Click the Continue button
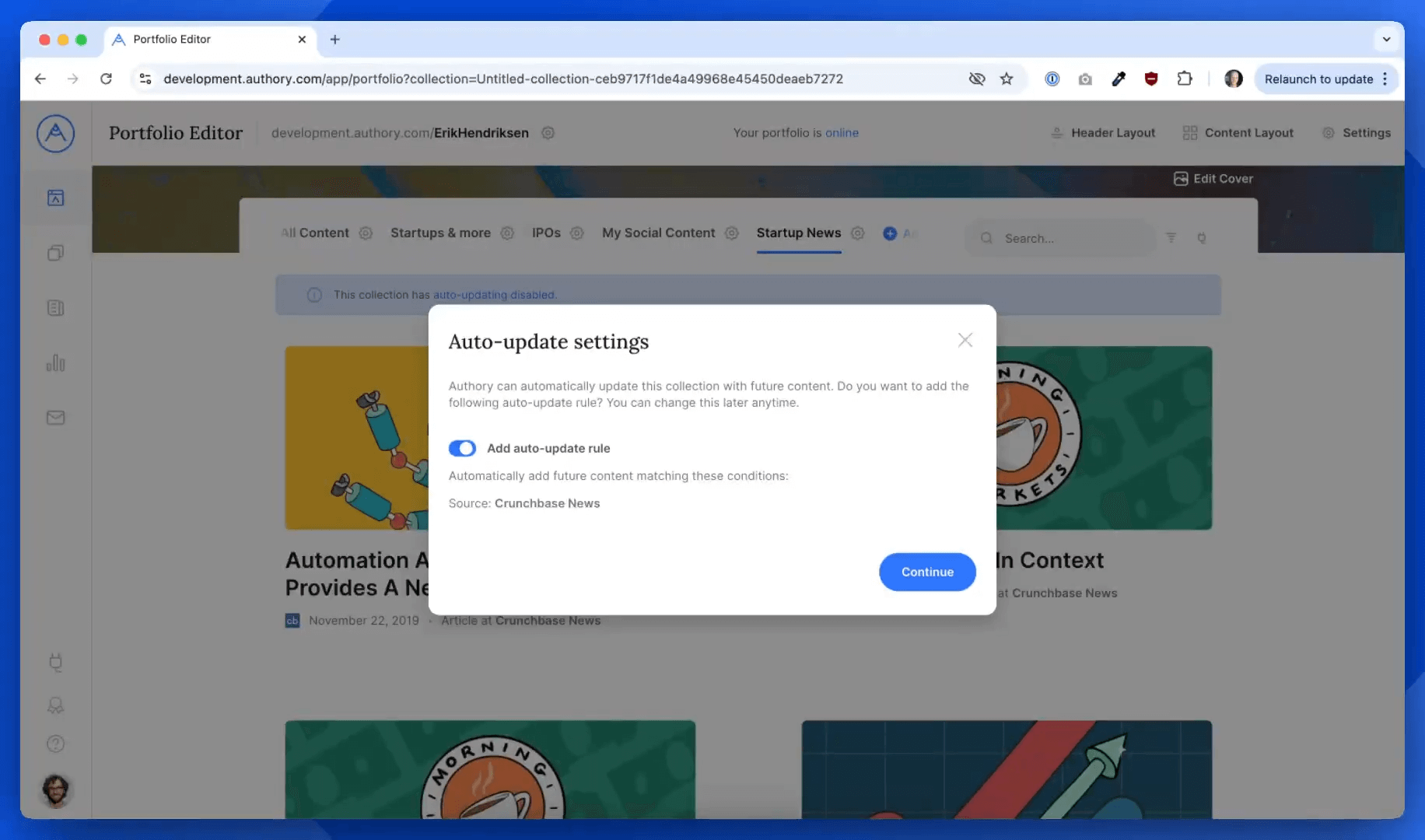This screenshot has width=1425, height=840. click(x=926, y=572)
